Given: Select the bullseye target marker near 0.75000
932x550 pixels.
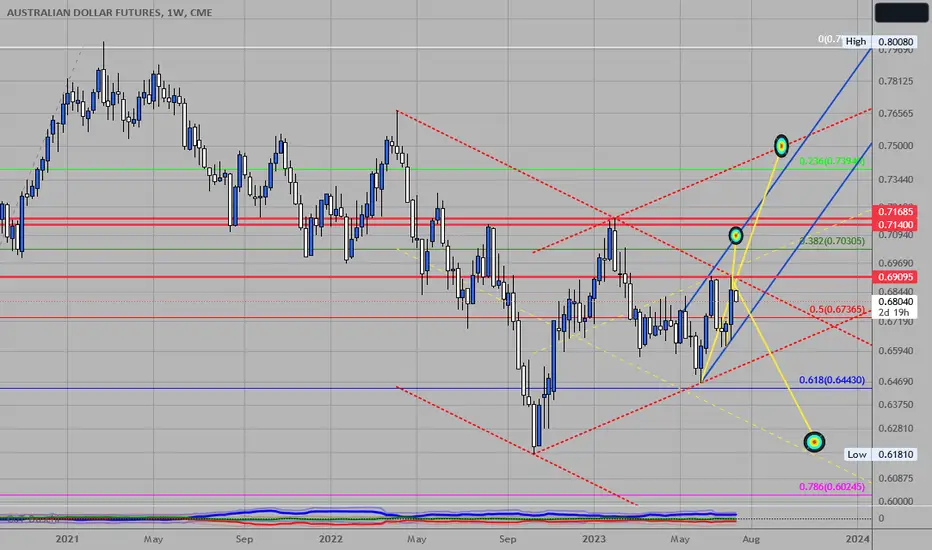Looking at the screenshot, I should pyautogui.click(x=781, y=146).
